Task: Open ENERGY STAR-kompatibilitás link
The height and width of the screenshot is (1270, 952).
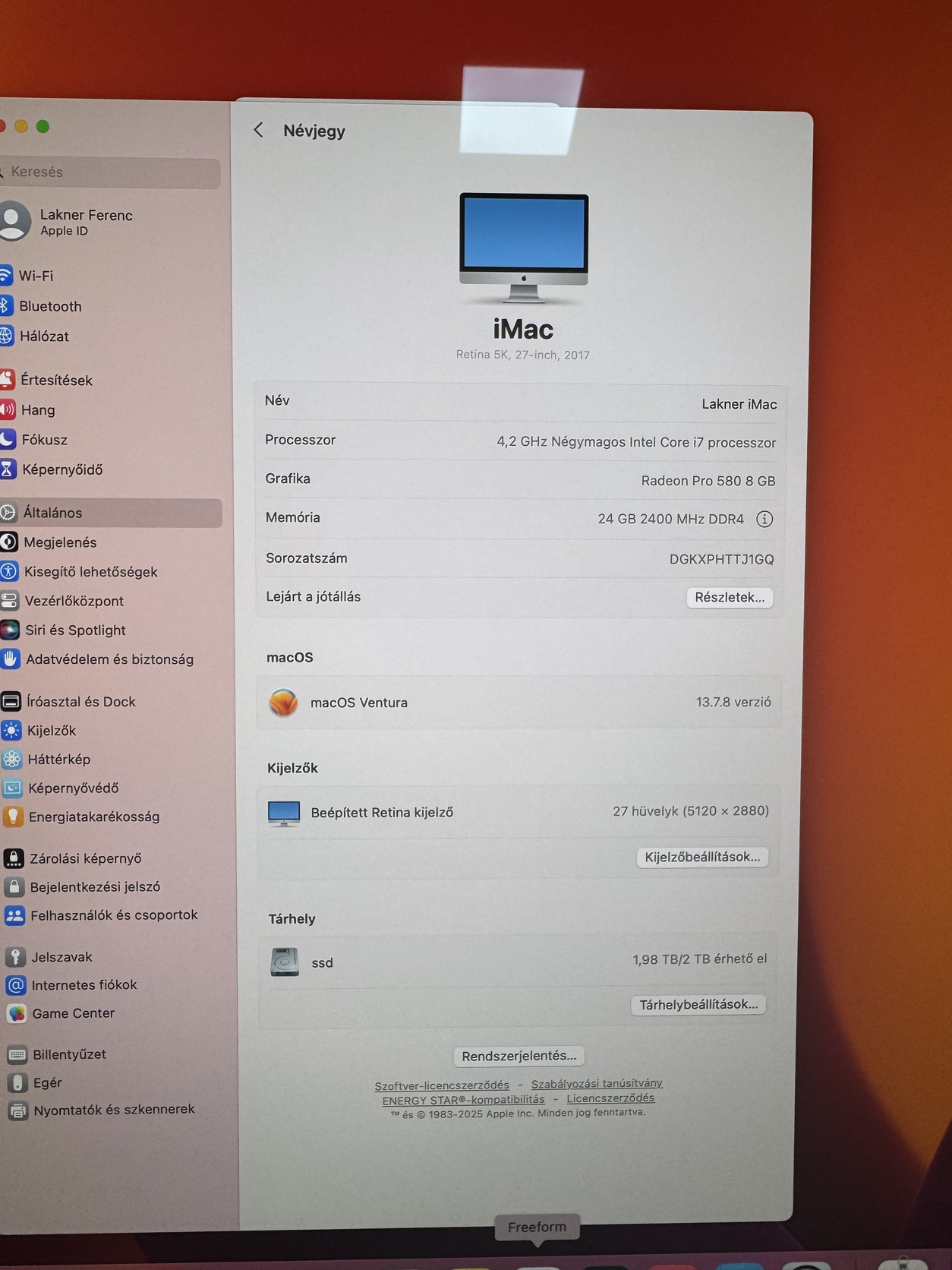Action: click(x=463, y=1100)
